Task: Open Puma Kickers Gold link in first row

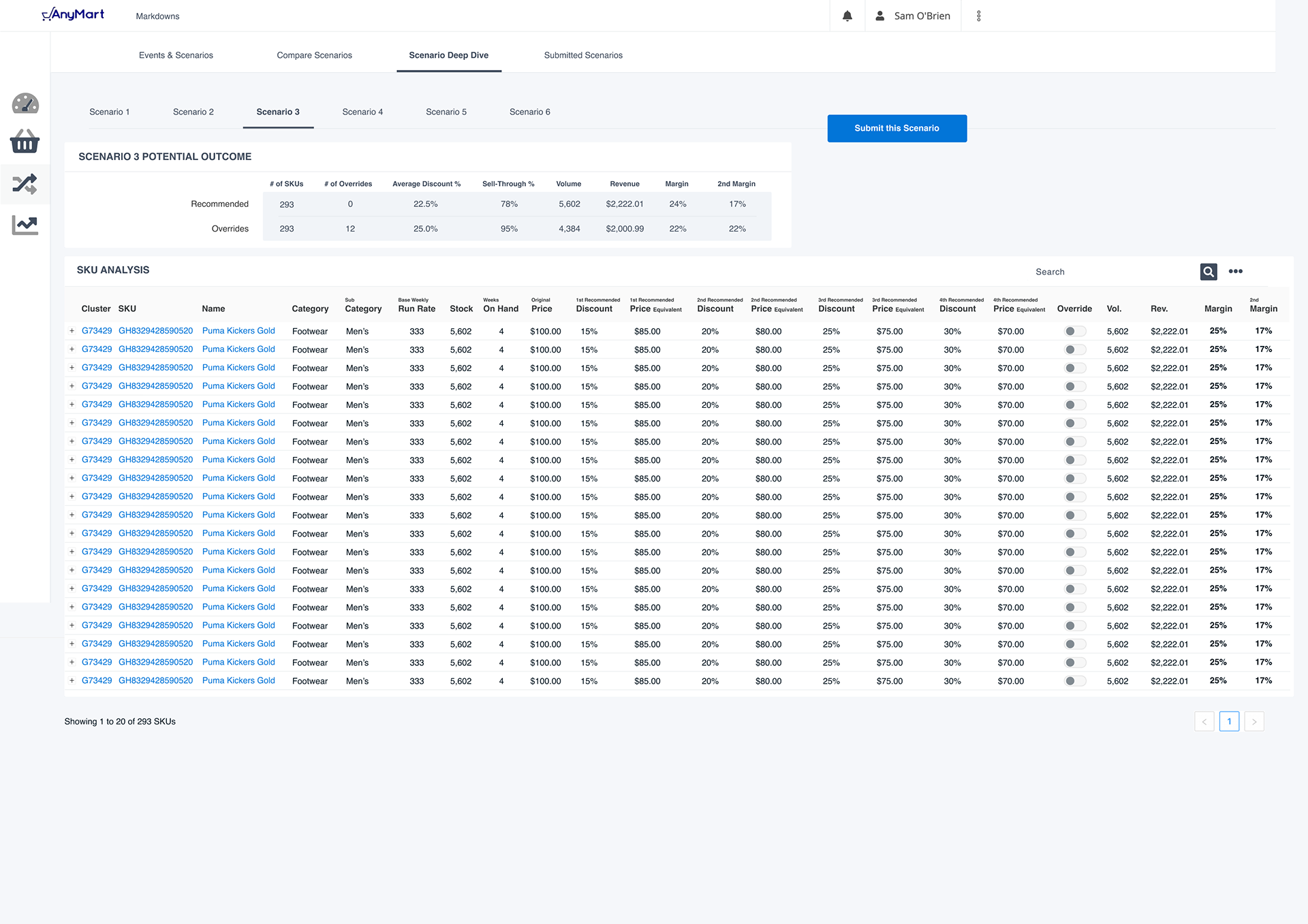Action: point(238,331)
